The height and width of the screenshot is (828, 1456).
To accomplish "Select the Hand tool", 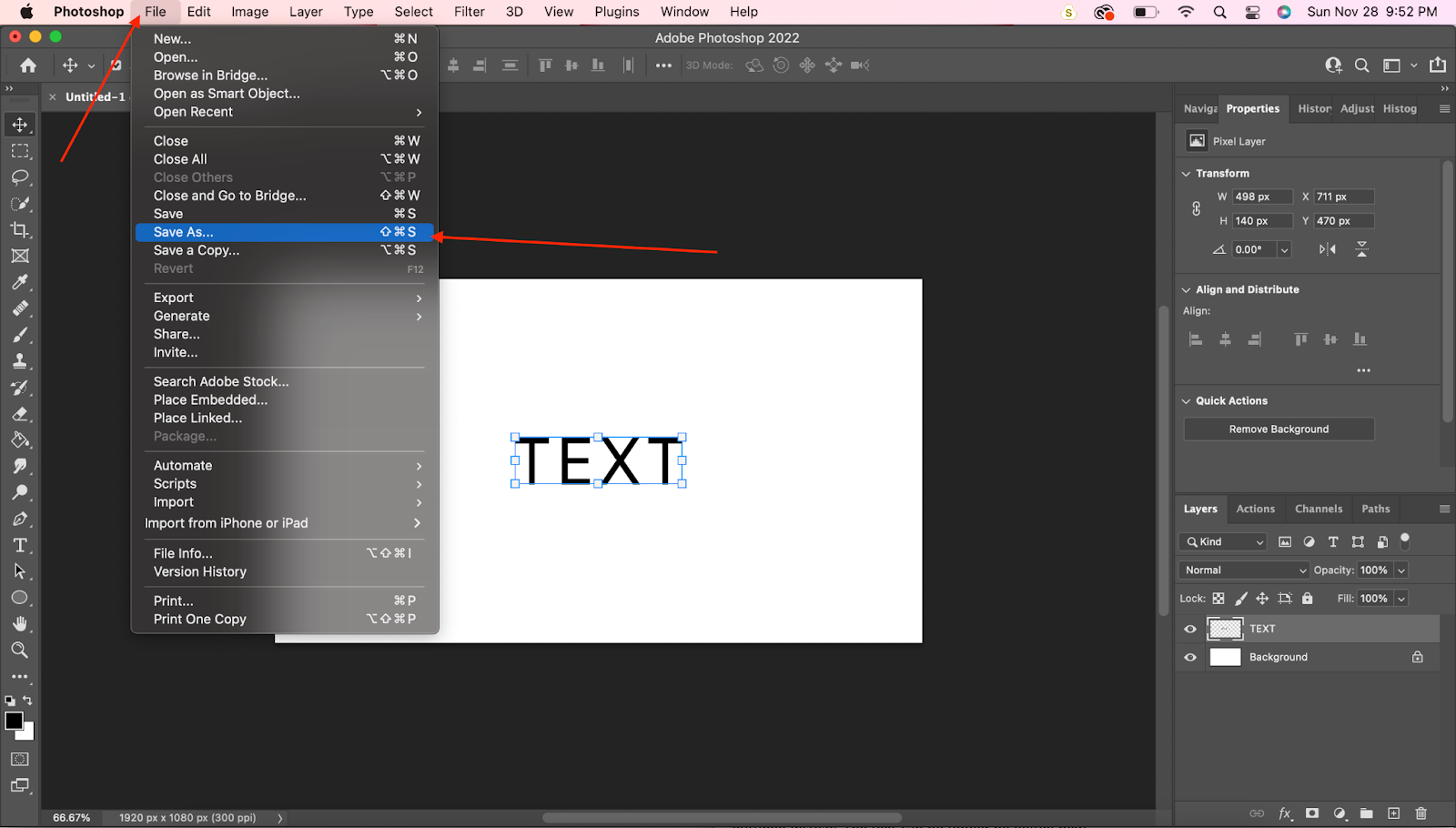I will pyautogui.click(x=20, y=624).
